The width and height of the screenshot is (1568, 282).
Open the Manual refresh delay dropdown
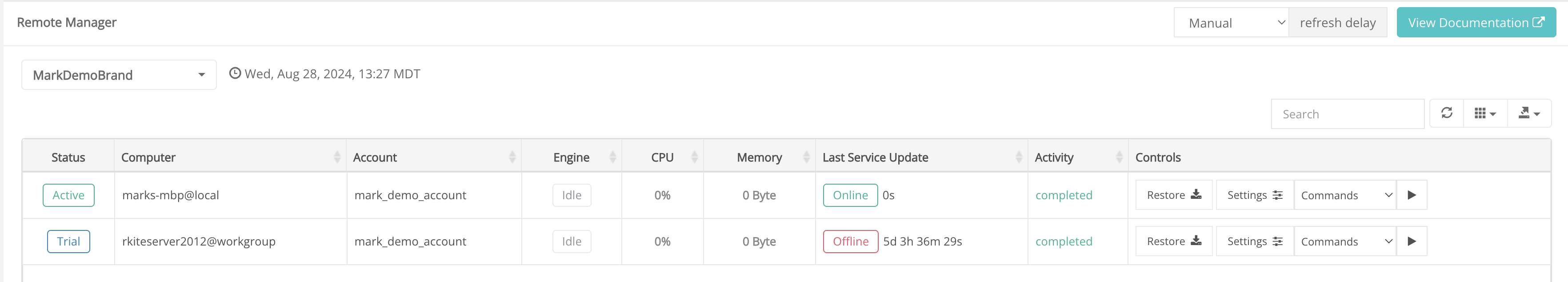point(1231,22)
